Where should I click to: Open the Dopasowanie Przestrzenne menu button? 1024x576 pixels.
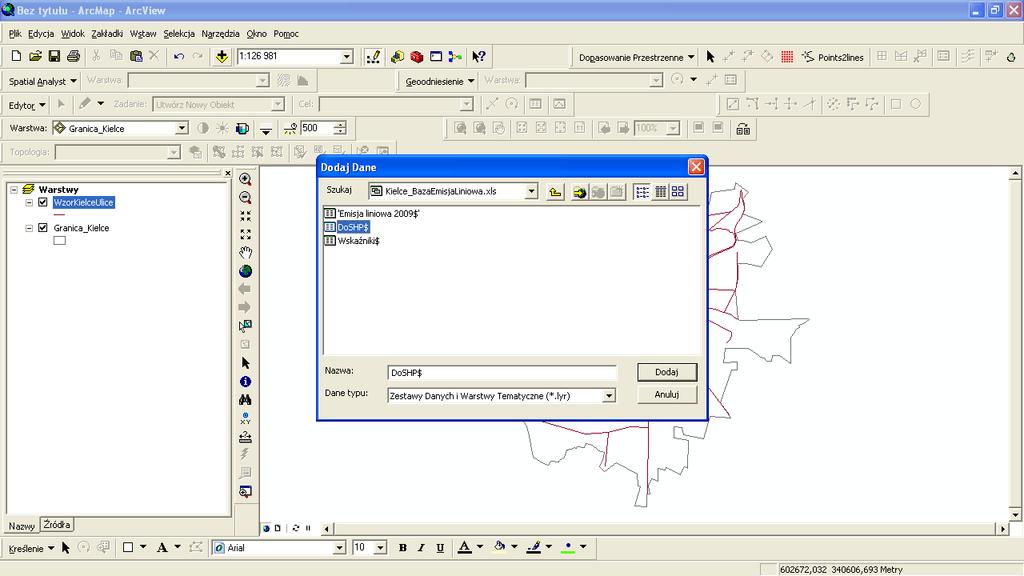point(636,57)
